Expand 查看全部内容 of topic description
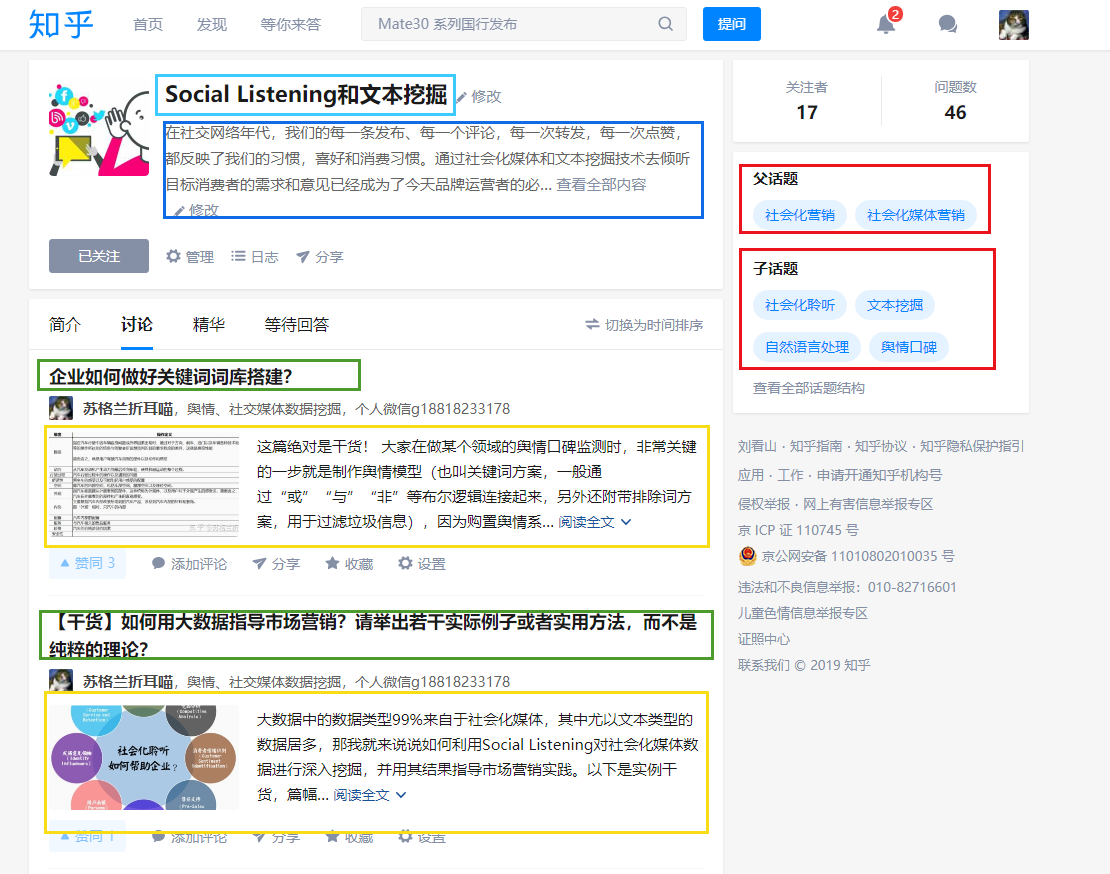Screen dimensions: 1110x874 click(x=601, y=185)
